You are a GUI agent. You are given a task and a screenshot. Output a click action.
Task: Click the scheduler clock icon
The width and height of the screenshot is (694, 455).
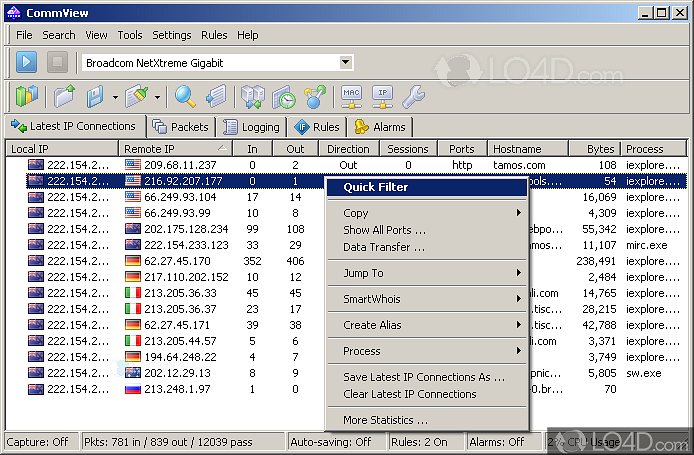[284, 96]
